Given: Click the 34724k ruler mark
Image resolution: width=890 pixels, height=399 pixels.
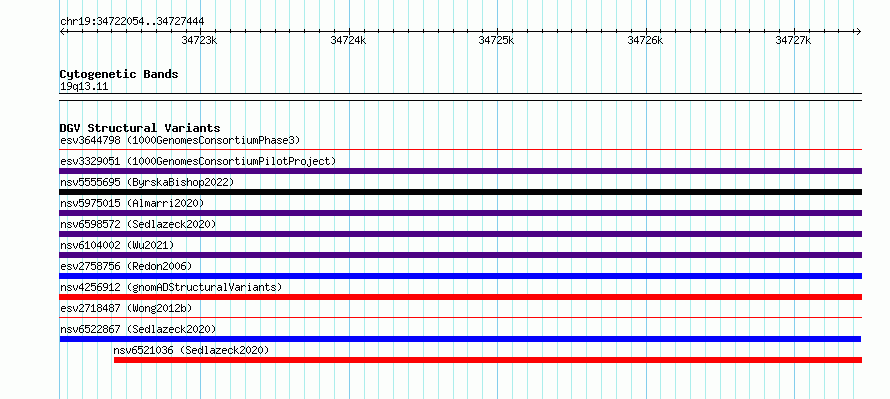Looking at the screenshot, I should pos(348,40).
